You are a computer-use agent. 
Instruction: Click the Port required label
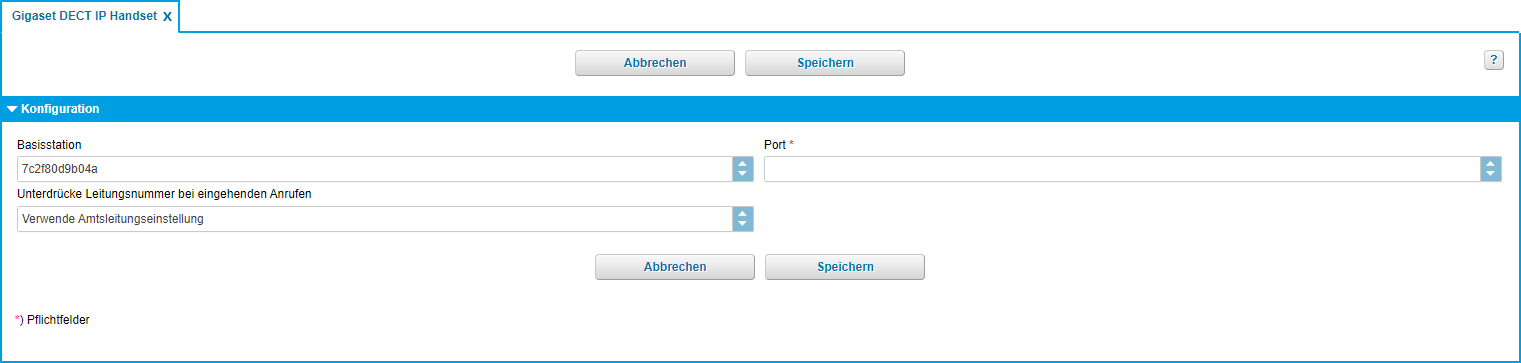tap(779, 145)
